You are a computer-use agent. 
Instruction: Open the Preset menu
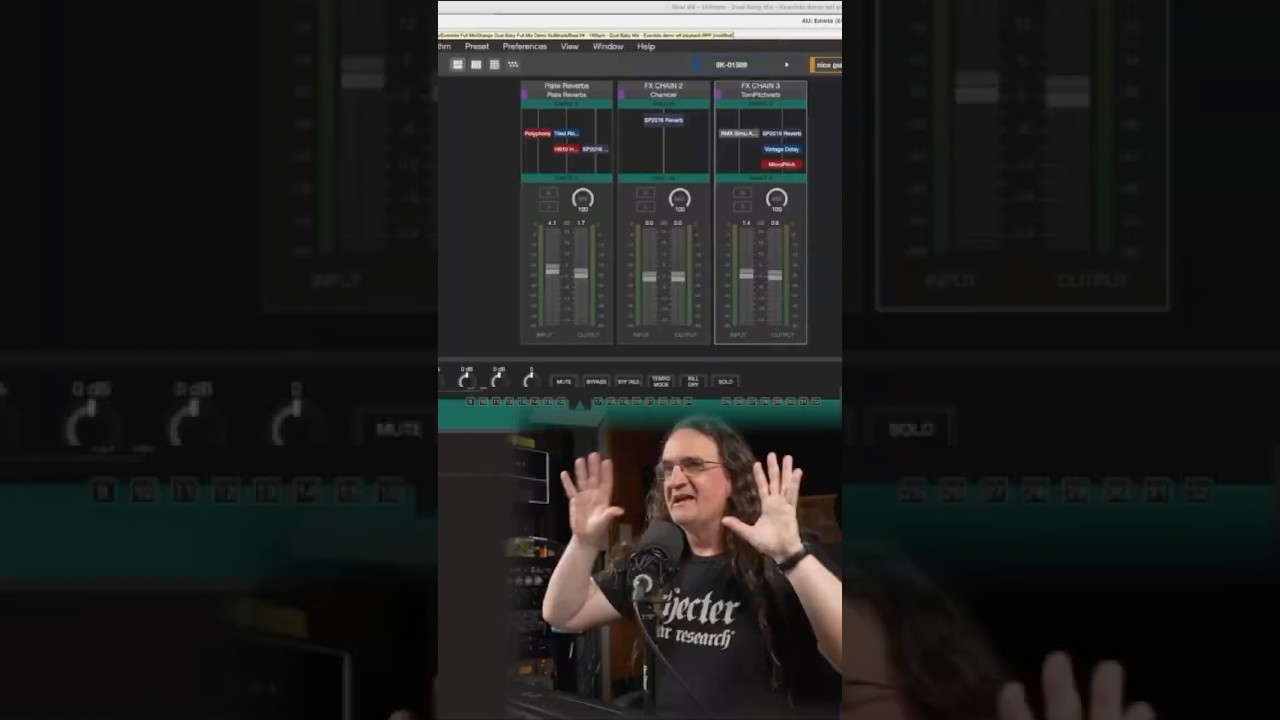click(x=477, y=46)
